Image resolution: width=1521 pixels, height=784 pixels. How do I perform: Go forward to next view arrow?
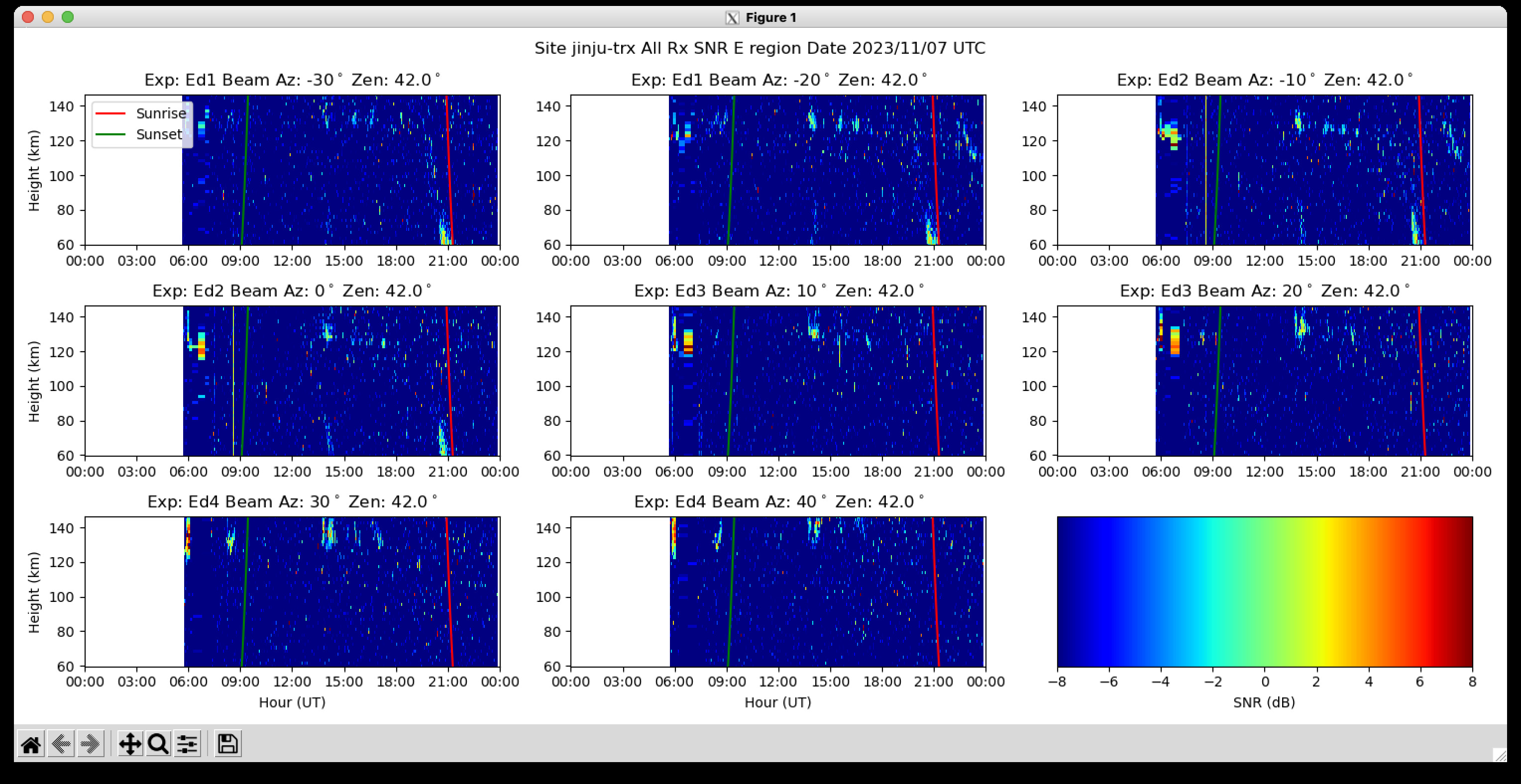pos(90,744)
